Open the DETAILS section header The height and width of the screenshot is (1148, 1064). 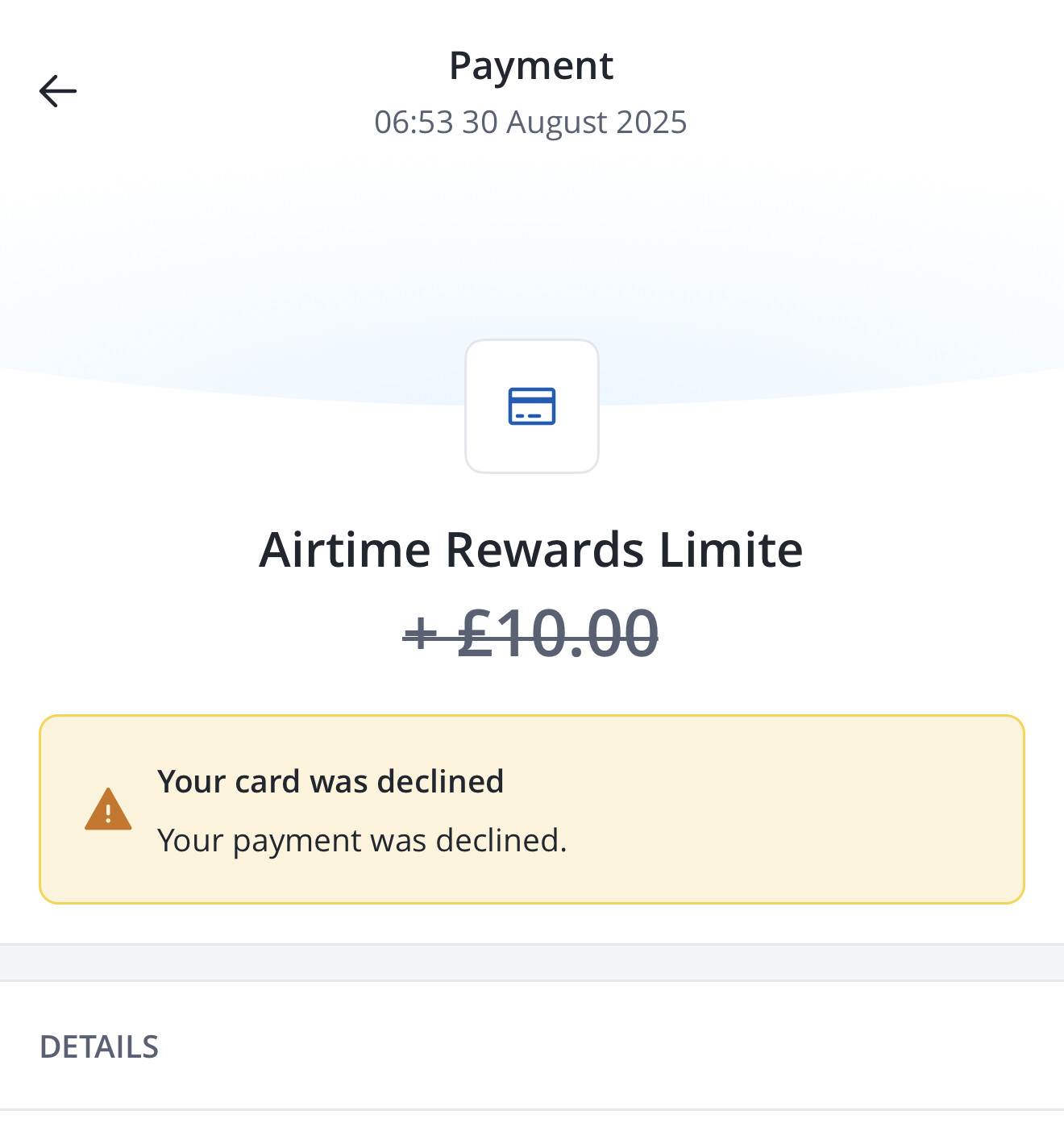pyautogui.click(x=99, y=1046)
